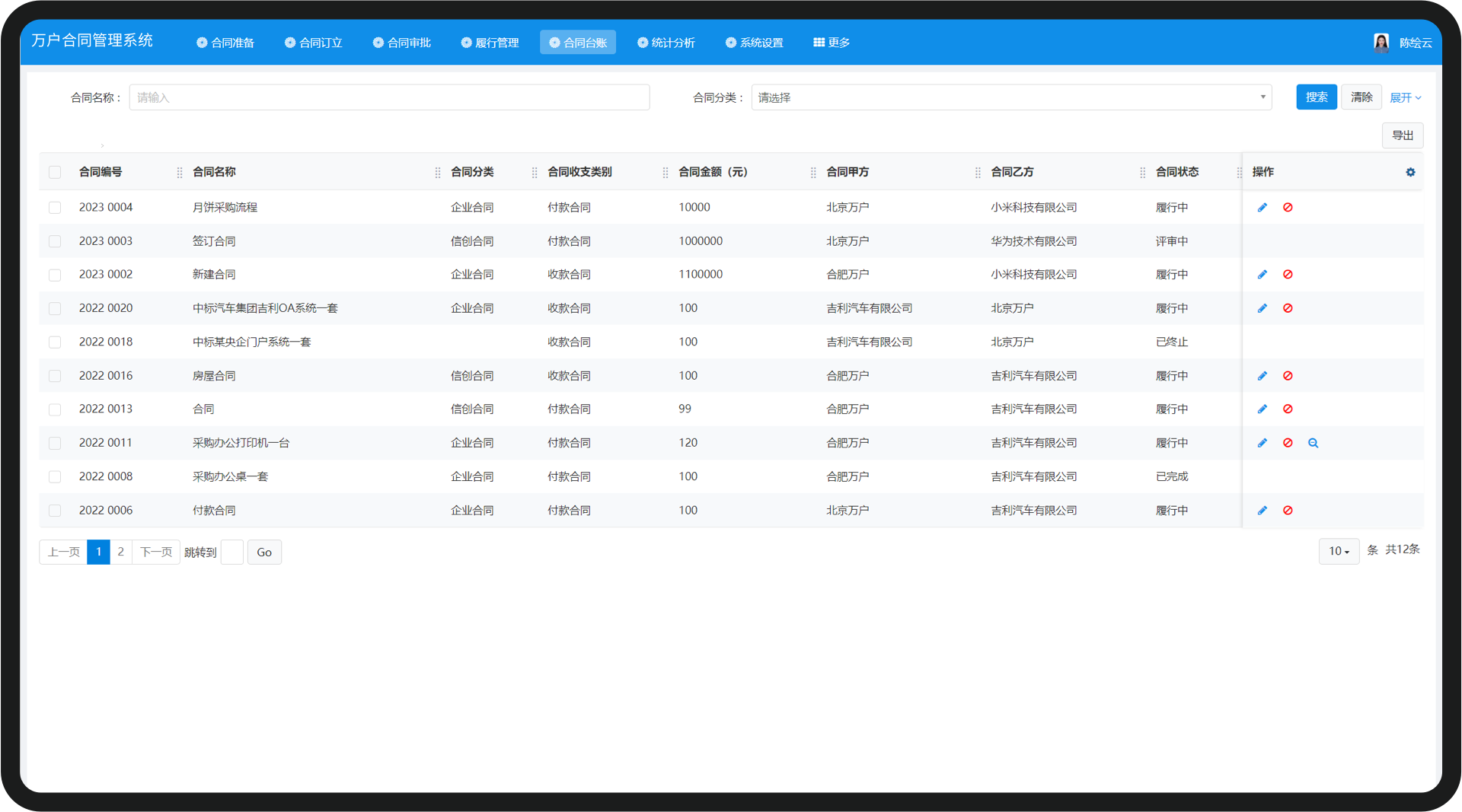Click red stop icon for 2022 0011
This screenshot has width=1462, height=812.
1288,443
